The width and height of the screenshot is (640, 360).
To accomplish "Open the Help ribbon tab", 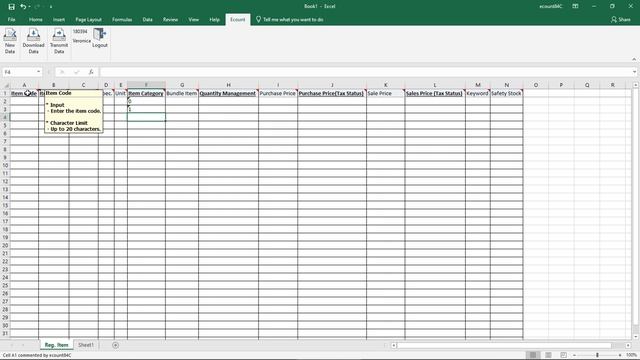I will click(x=214, y=20).
